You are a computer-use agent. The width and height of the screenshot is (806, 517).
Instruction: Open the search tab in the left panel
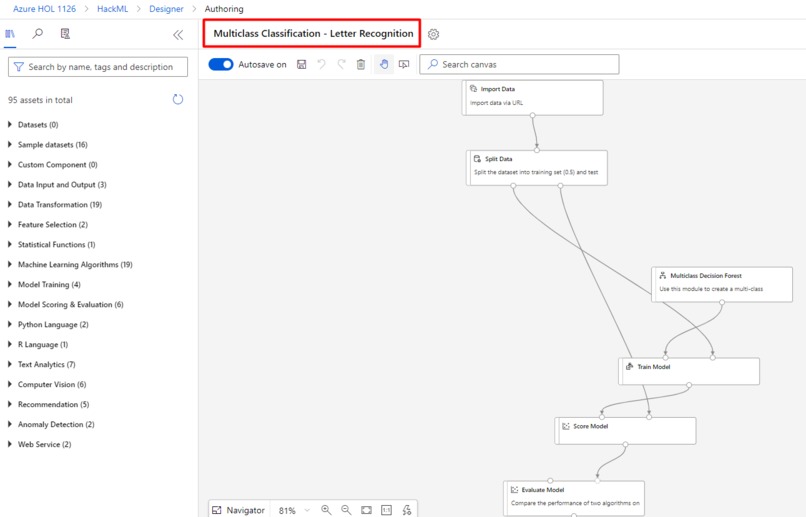[38, 34]
